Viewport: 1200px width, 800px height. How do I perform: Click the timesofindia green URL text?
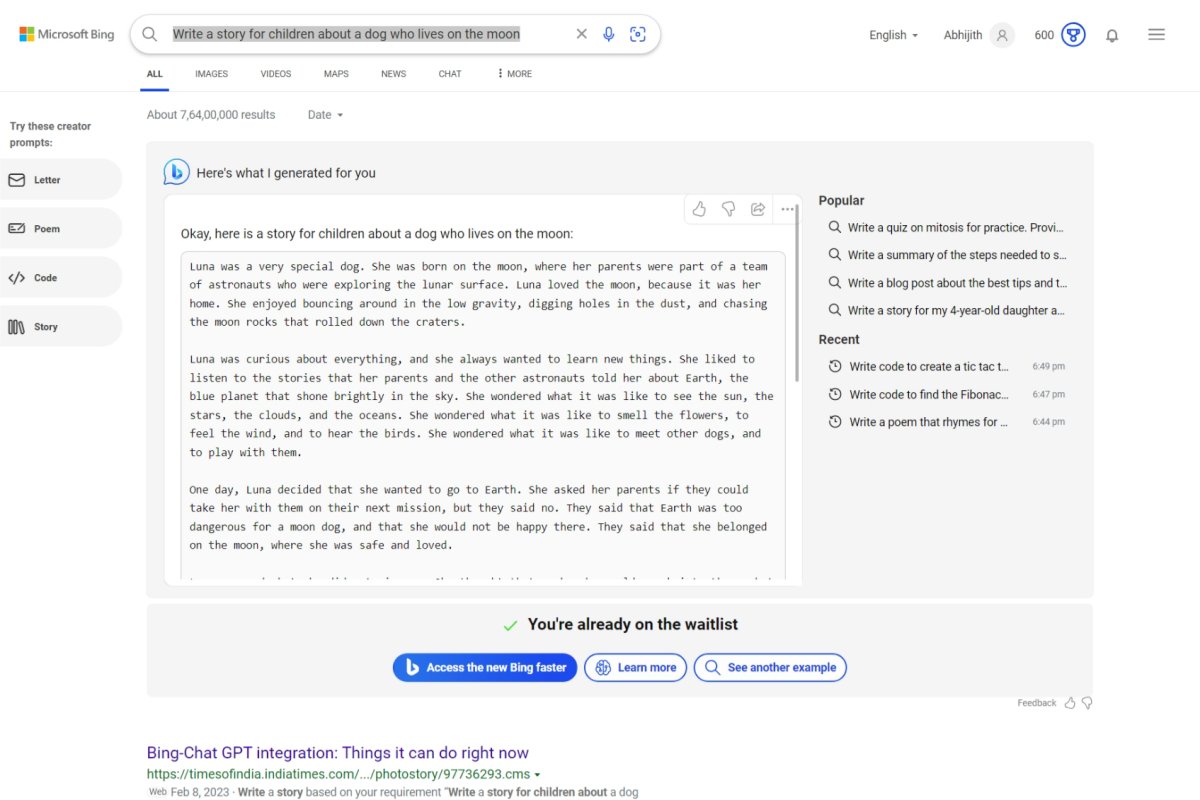pyautogui.click(x=338, y=775)
